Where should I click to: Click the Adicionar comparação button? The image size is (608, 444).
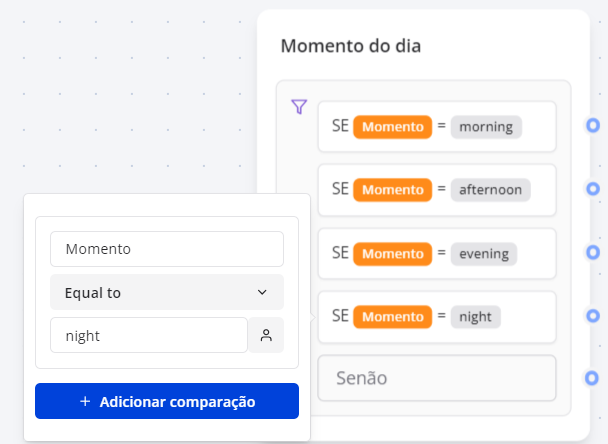[x=166, y=401]
